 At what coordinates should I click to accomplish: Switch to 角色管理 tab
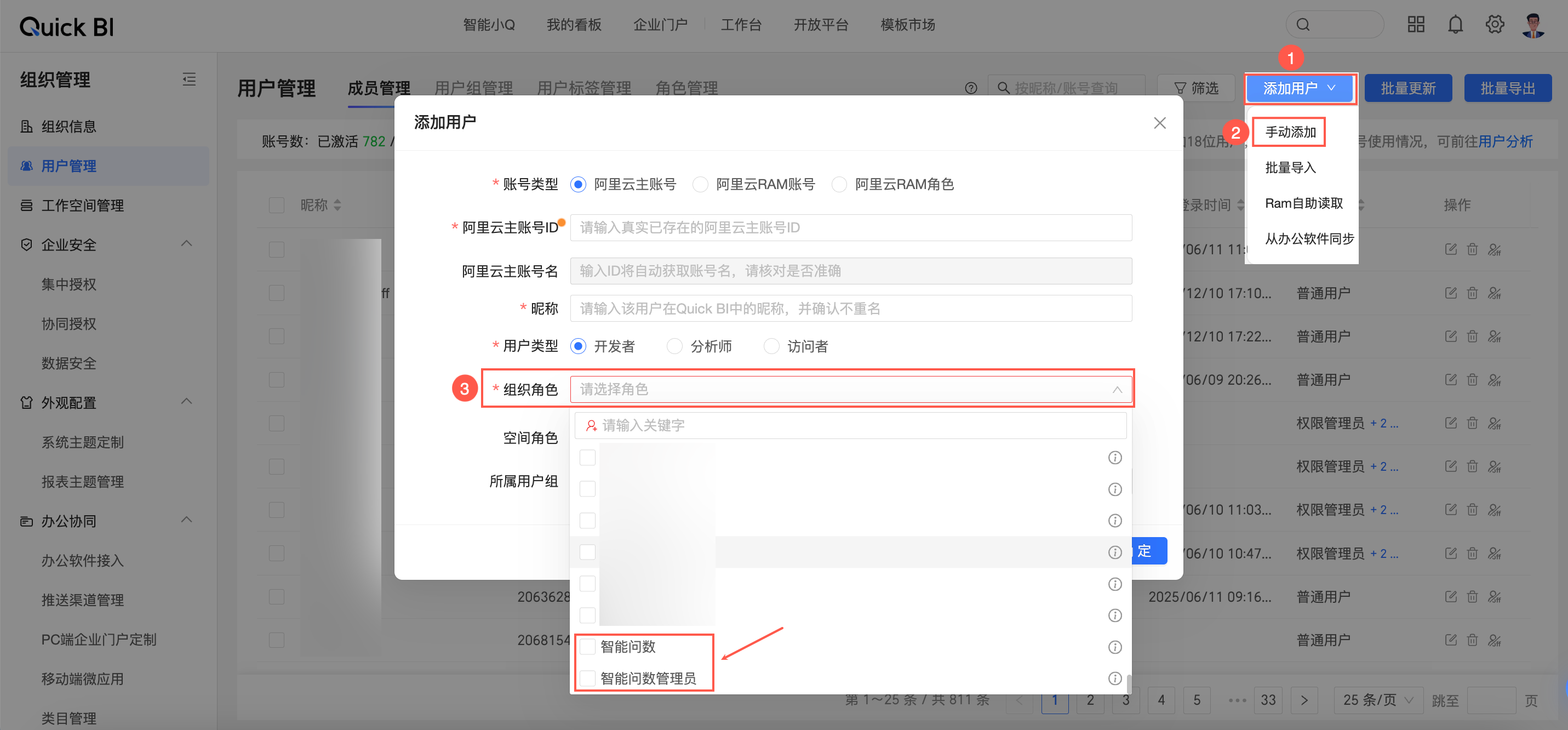pos(686,89)
